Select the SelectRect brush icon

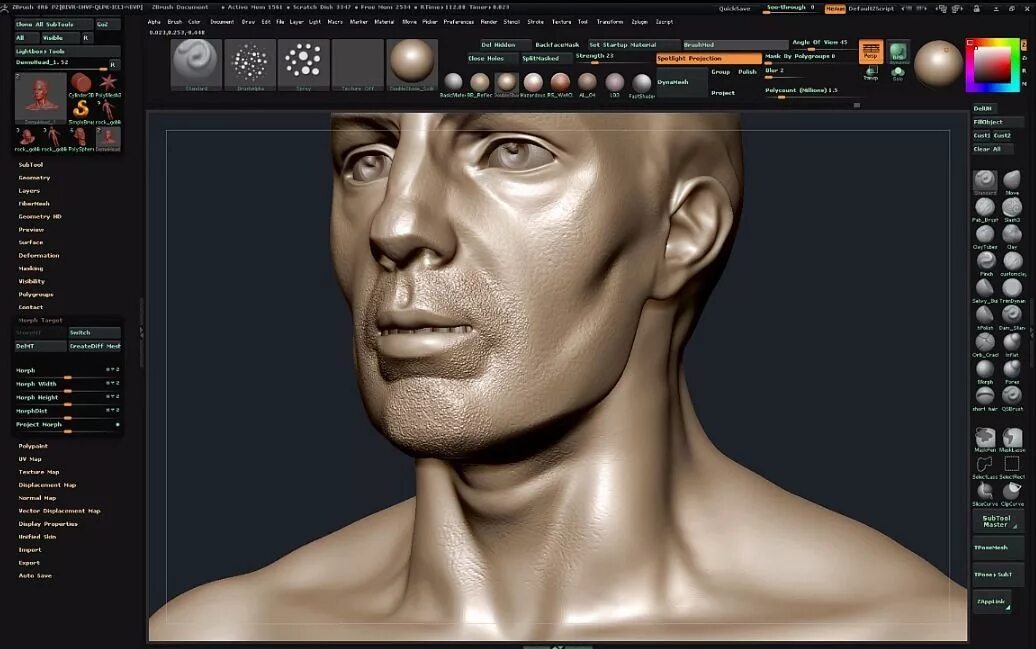coord(1012,464)
